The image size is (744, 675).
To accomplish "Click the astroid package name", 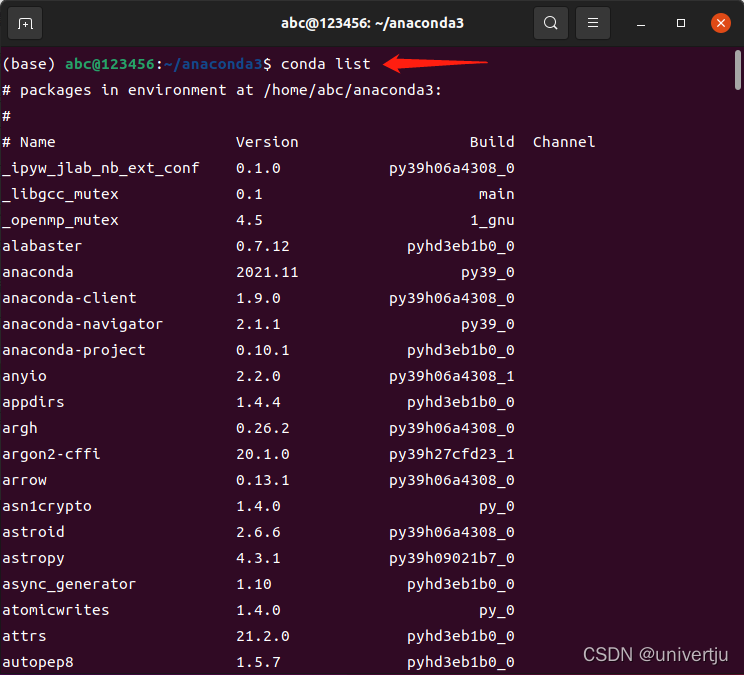I will point(33,532).
